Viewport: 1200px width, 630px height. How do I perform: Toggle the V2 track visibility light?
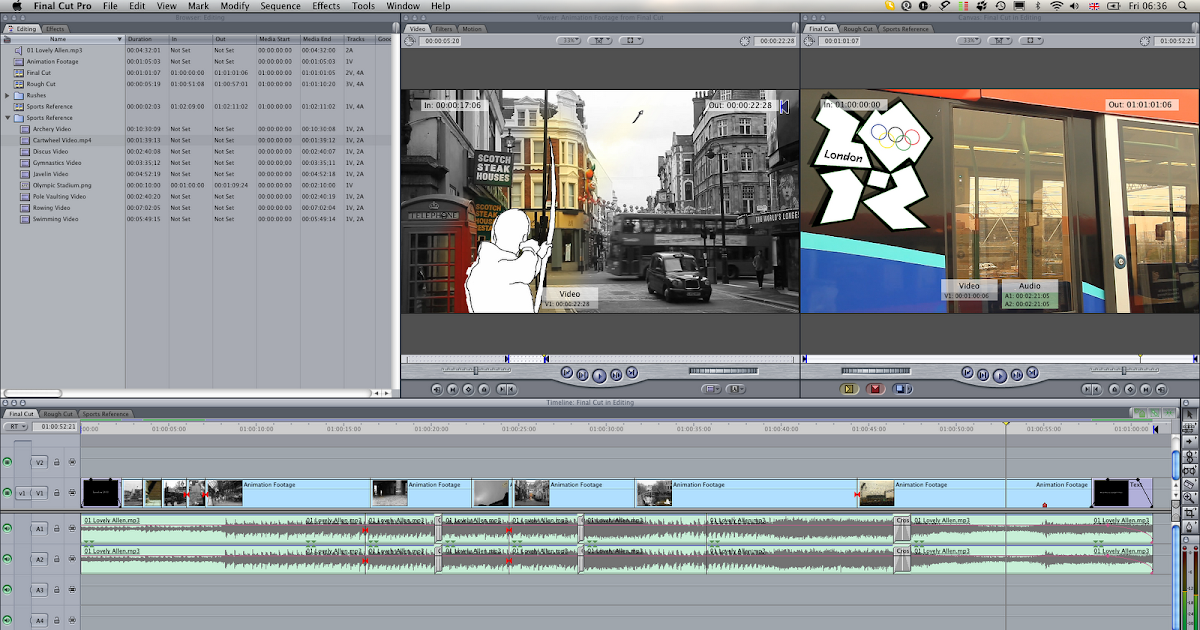(x=6, y=462)
